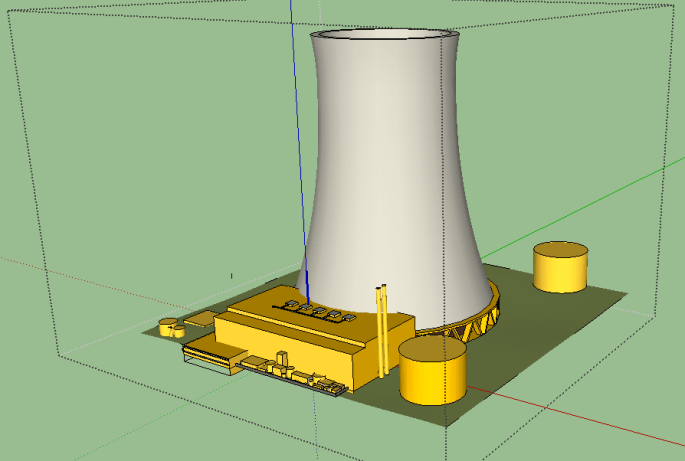Image resolution: width=685 pixels, height=461 pixels.
Task: Select the flat square pad beside small tanks
Action: (x=201, y=319)
